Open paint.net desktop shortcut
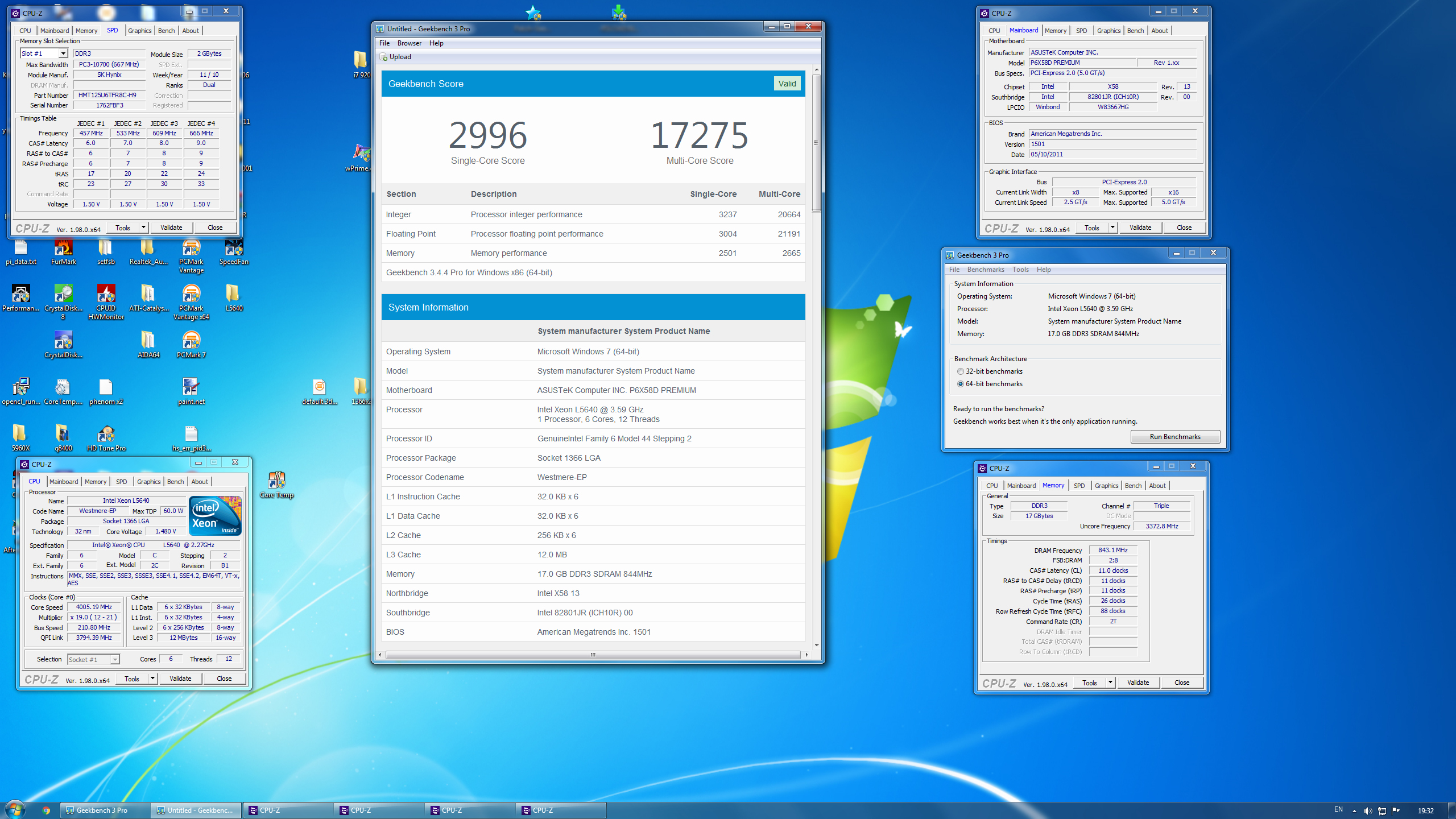This screenshot has width=1456, height=819. point(191,392)
